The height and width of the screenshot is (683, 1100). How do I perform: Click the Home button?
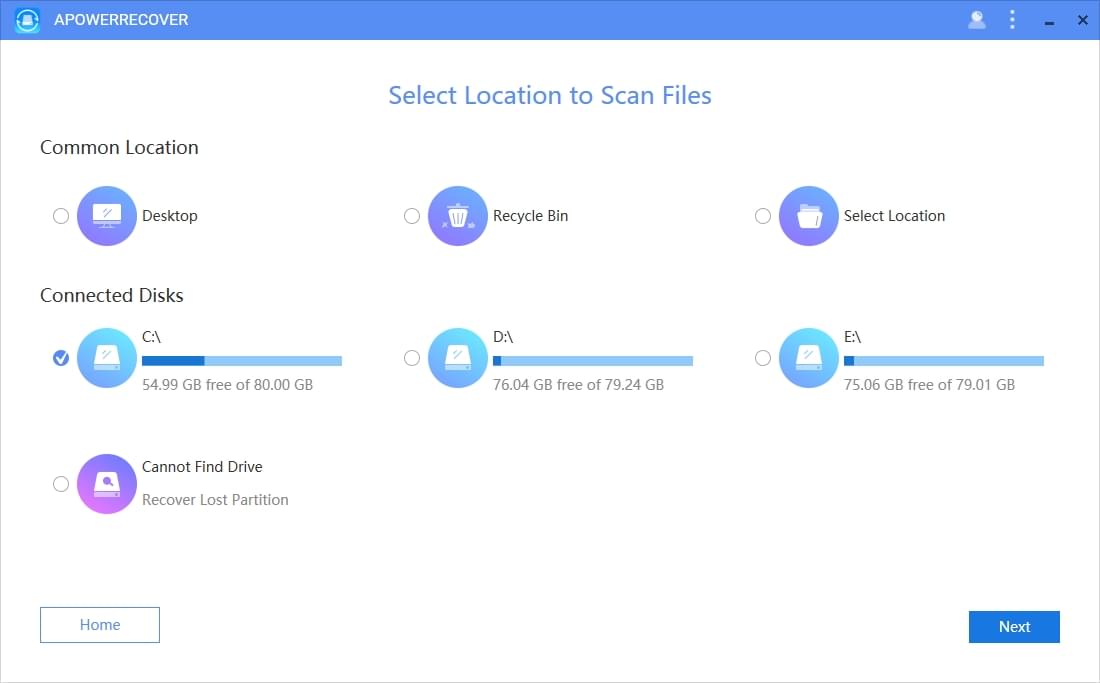point(99,624)
